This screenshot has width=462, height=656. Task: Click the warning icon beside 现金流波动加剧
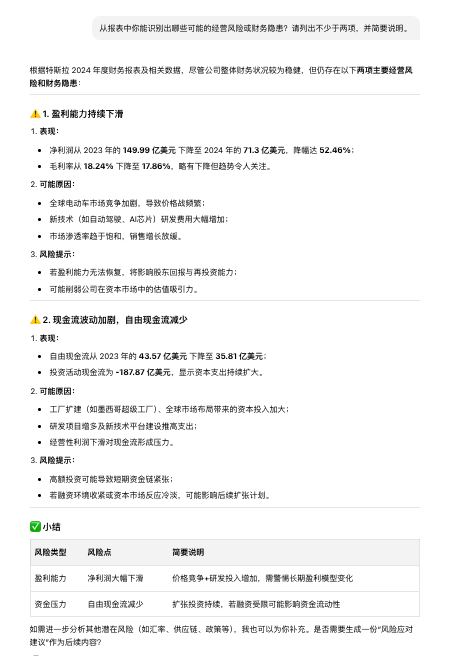35,320
